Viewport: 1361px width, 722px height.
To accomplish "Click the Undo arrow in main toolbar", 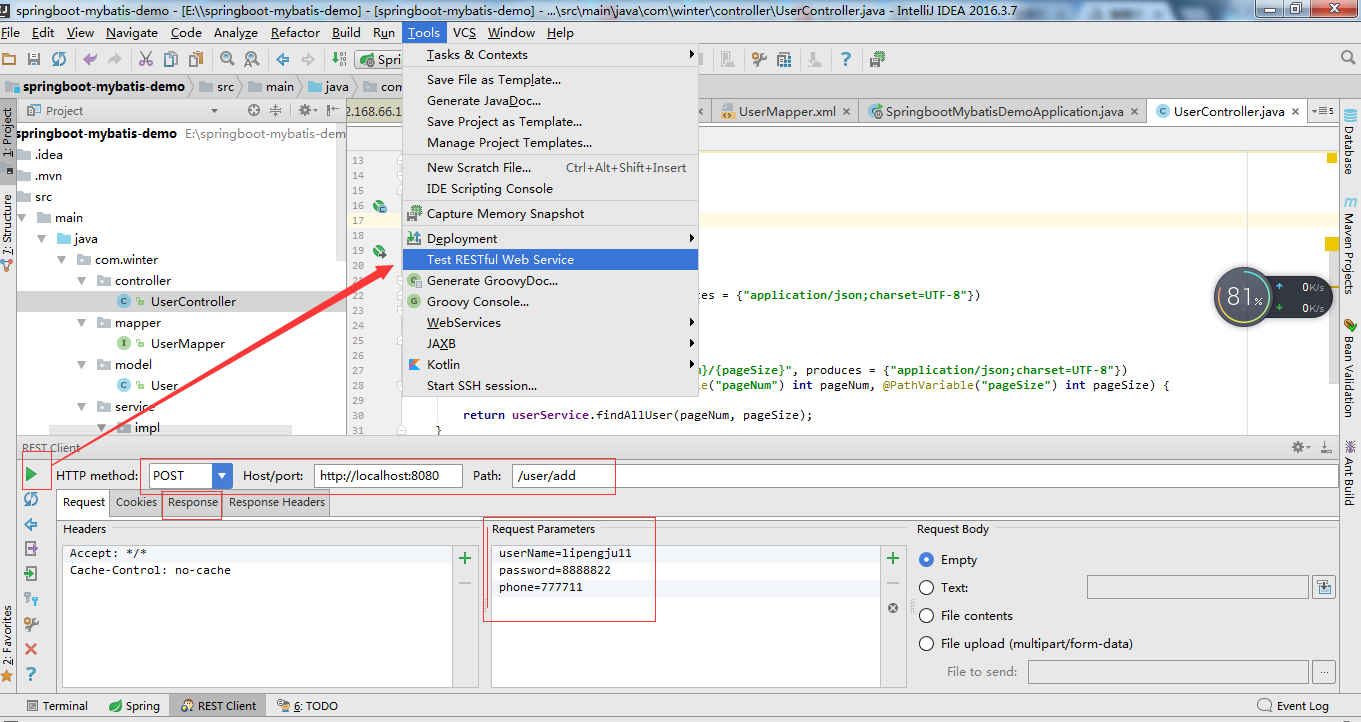I will (x=91, y=60).
